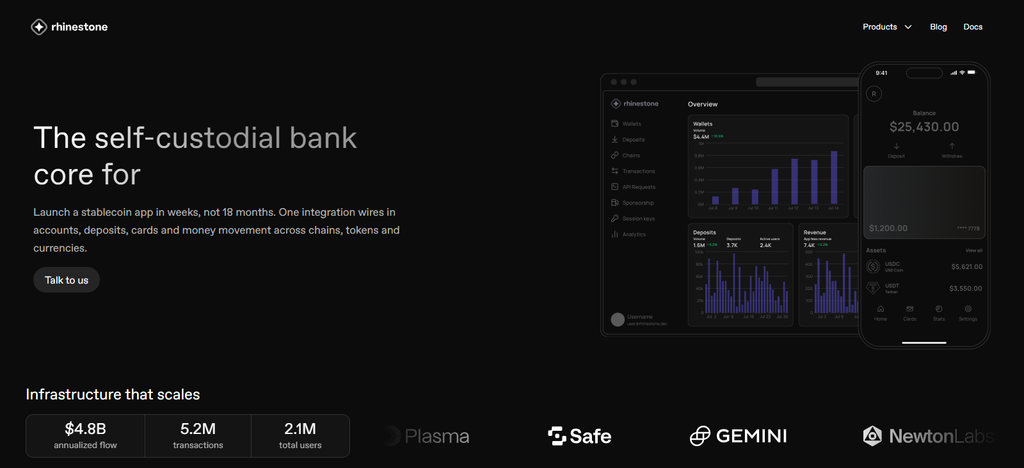Click the Username avatar in the dashboard mockup
Screen dimensions: 1024x468
point(617,320)
